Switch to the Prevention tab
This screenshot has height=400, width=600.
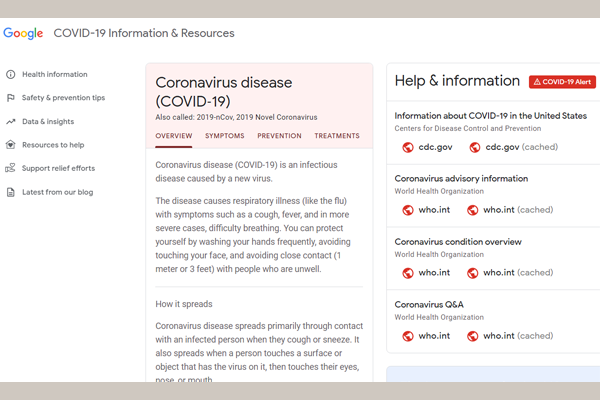(x=279, y=136)
